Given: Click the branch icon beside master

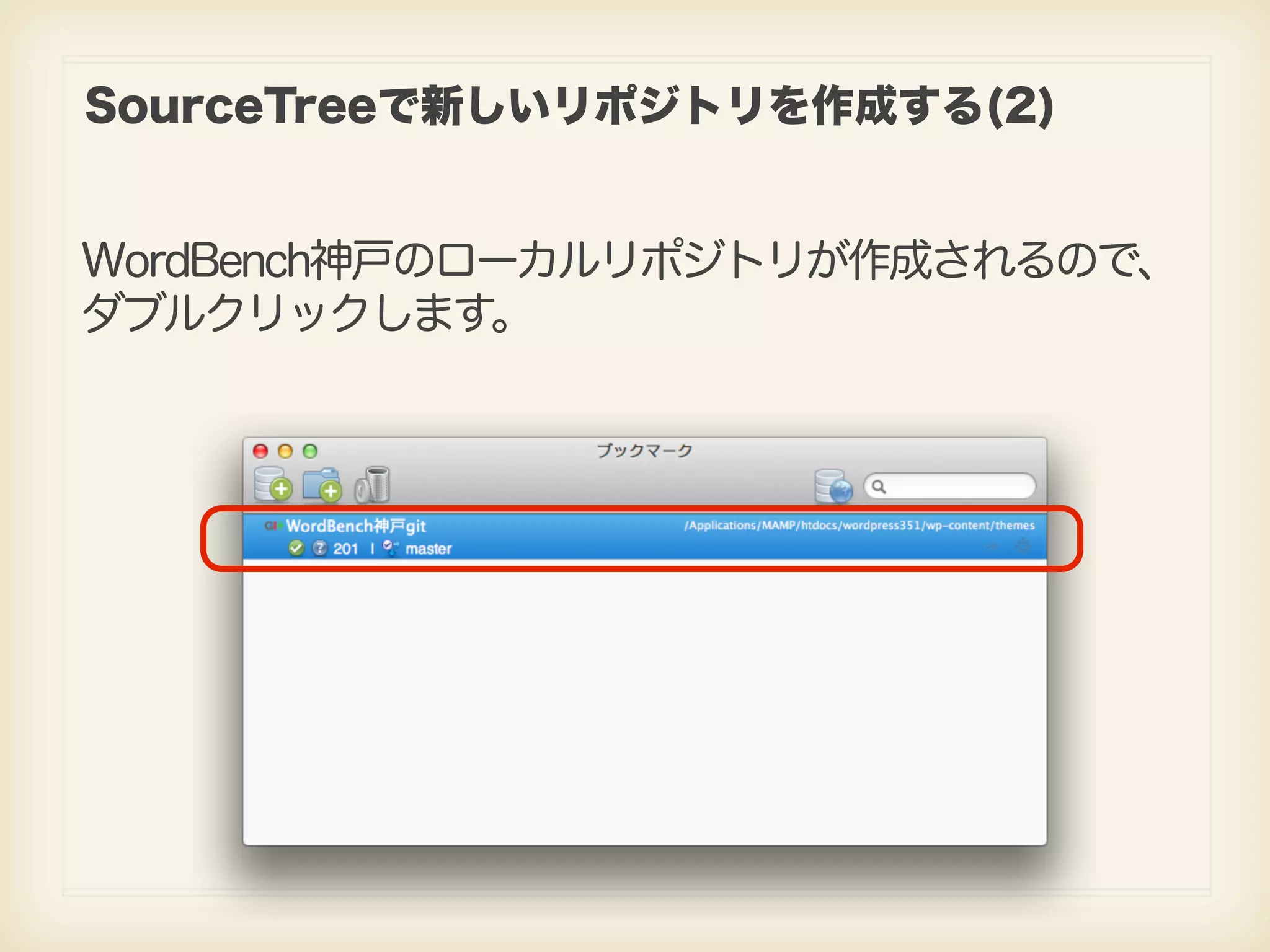Looking at the screenshot, I should coord(390,548).
